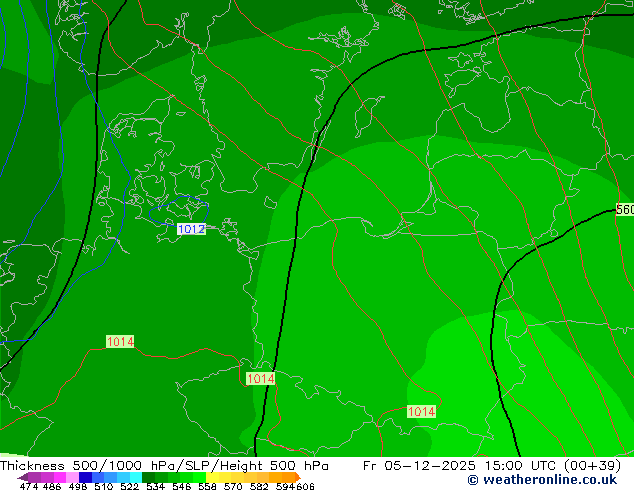
Task: Click the cyan legend swatch near 522
Action: click(136, 477)
